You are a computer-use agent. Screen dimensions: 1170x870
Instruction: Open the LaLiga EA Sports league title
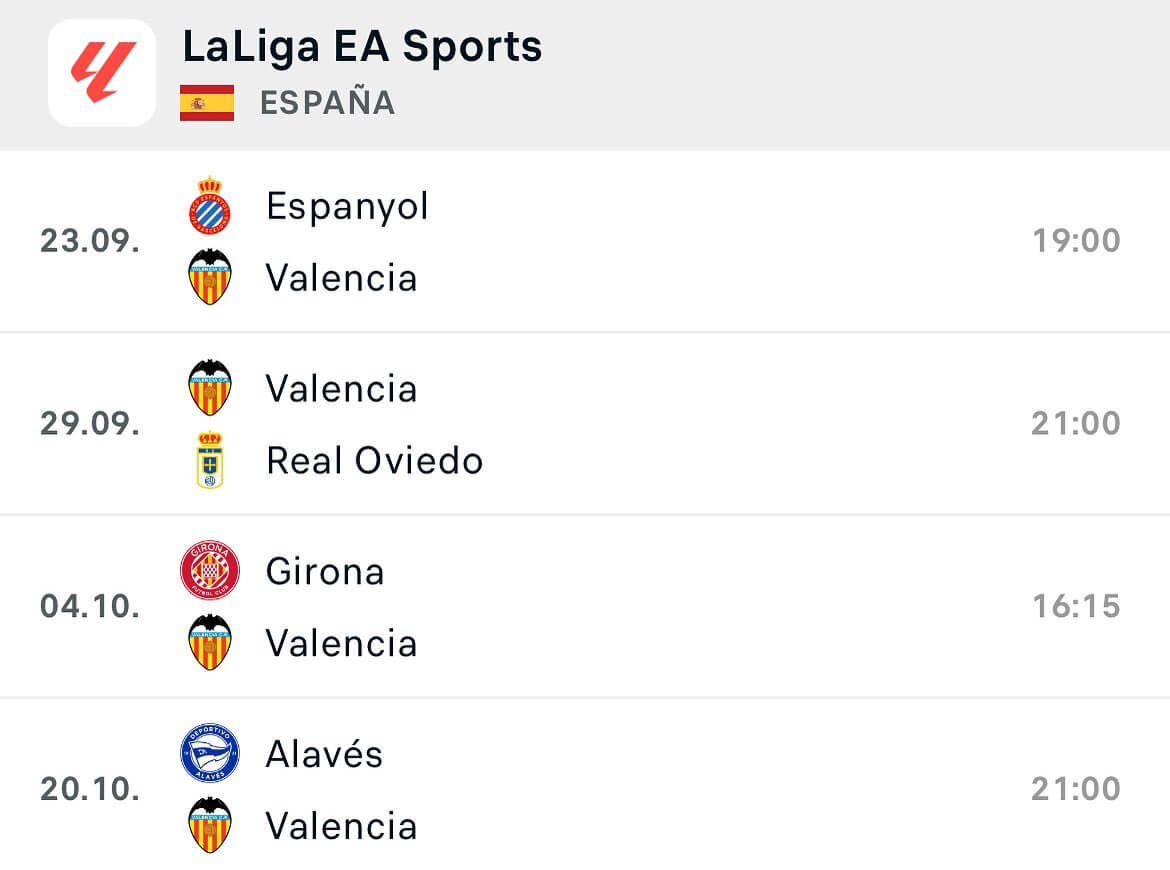click(362, 47)
